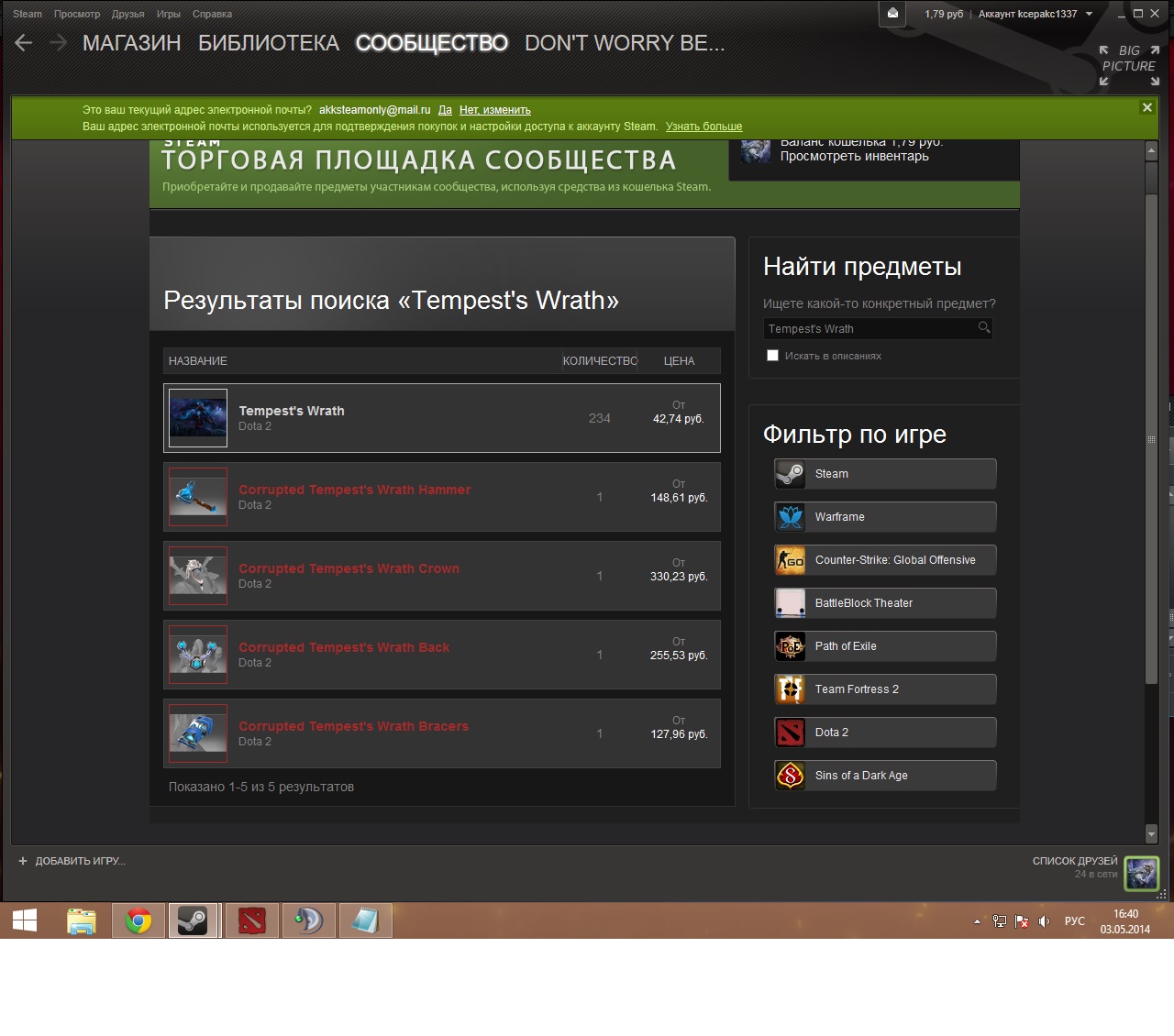Switch input language РУС

(x=1075, y=921)
